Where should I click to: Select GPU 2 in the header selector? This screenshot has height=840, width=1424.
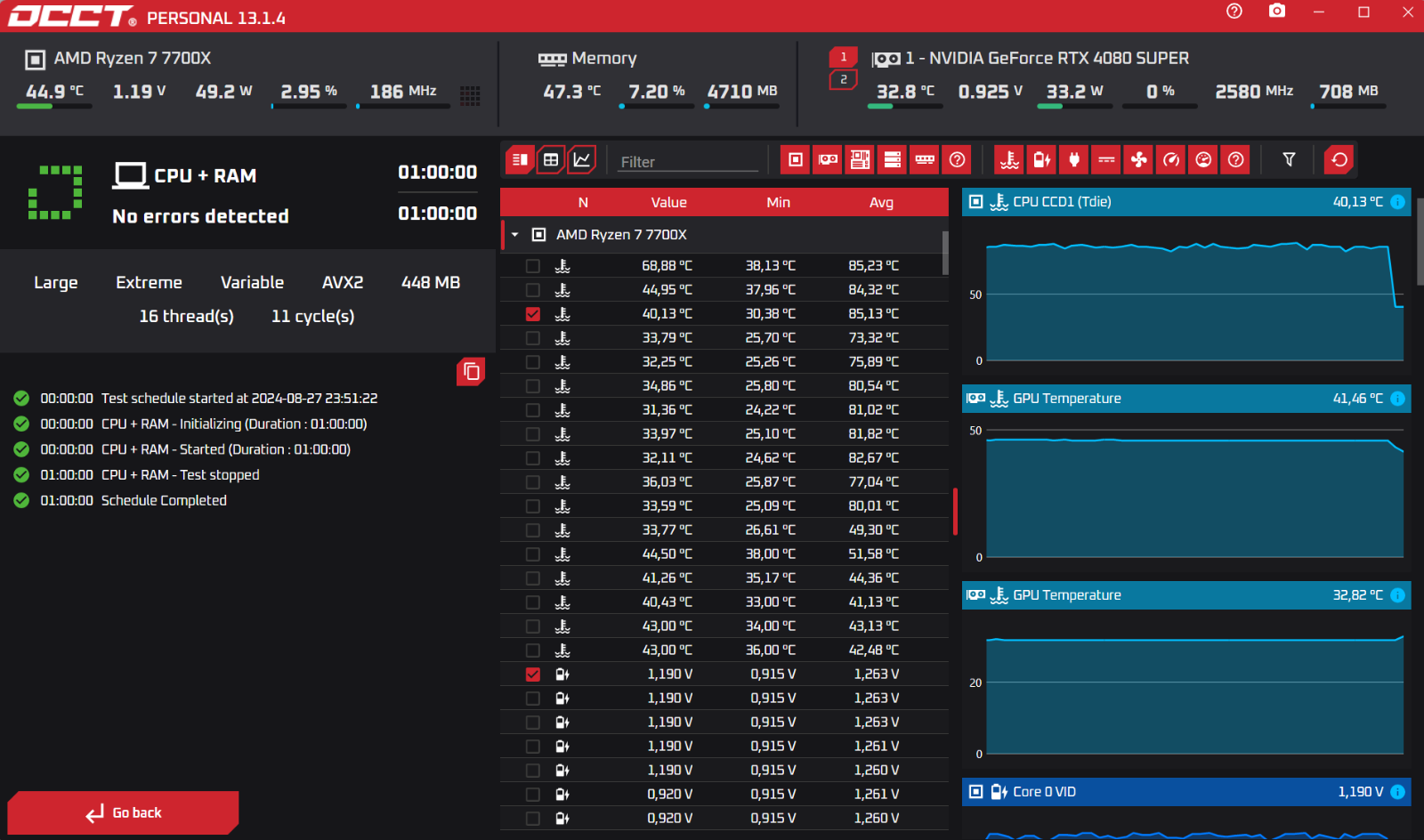pyautogui.click(x=843, y=79)
